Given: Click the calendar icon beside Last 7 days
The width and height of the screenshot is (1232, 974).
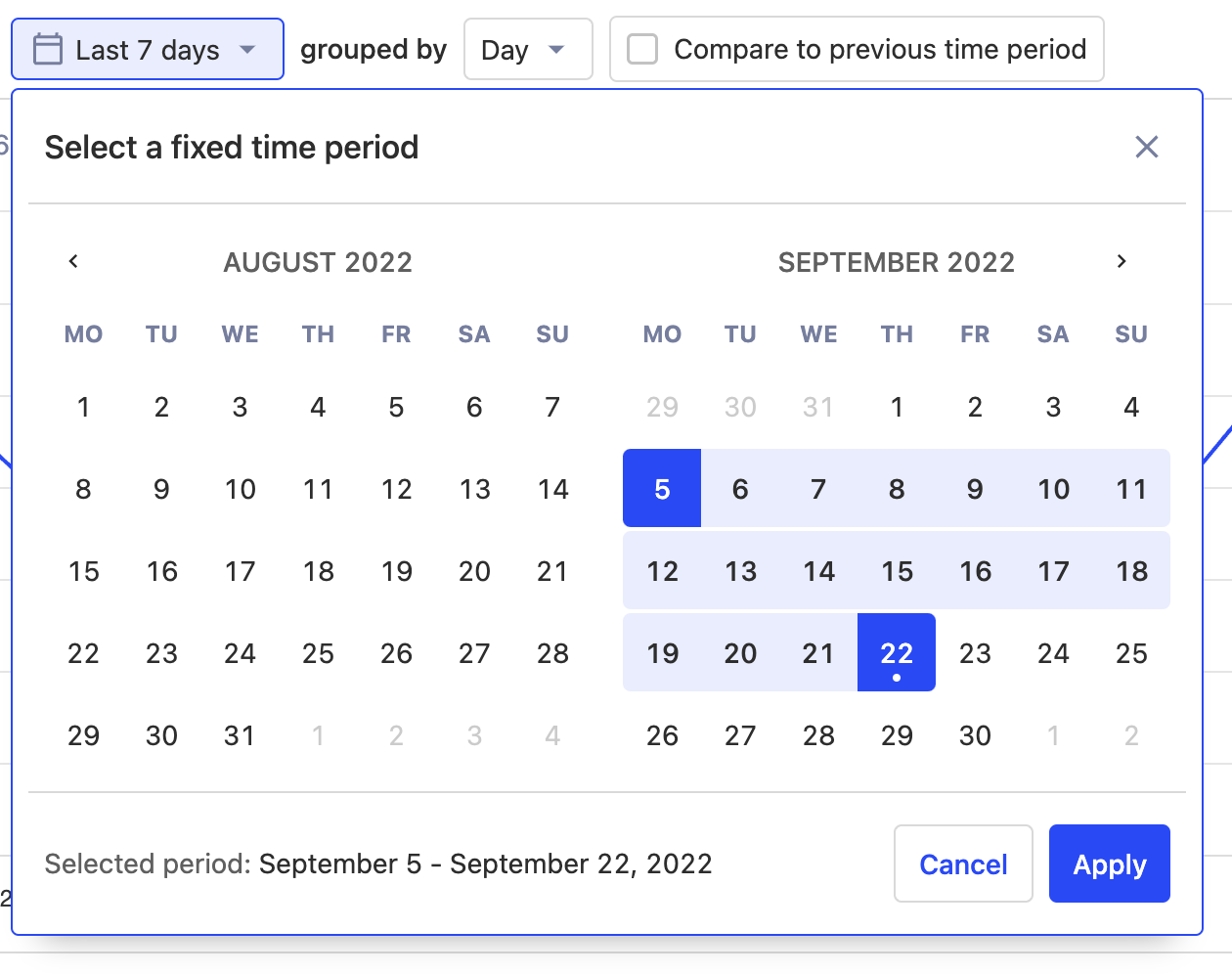Looking at the screenshot, I should [47, 48].
